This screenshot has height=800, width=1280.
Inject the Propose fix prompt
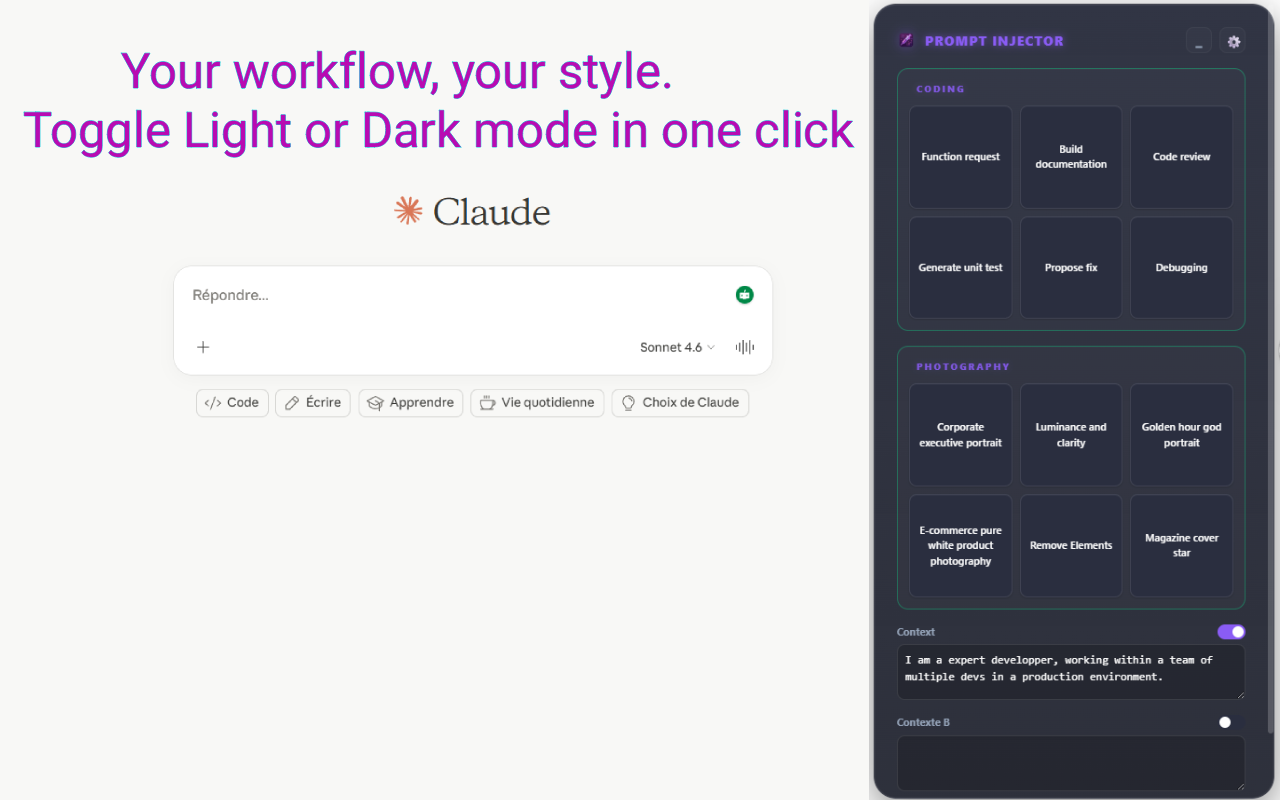coord(1071,268)
